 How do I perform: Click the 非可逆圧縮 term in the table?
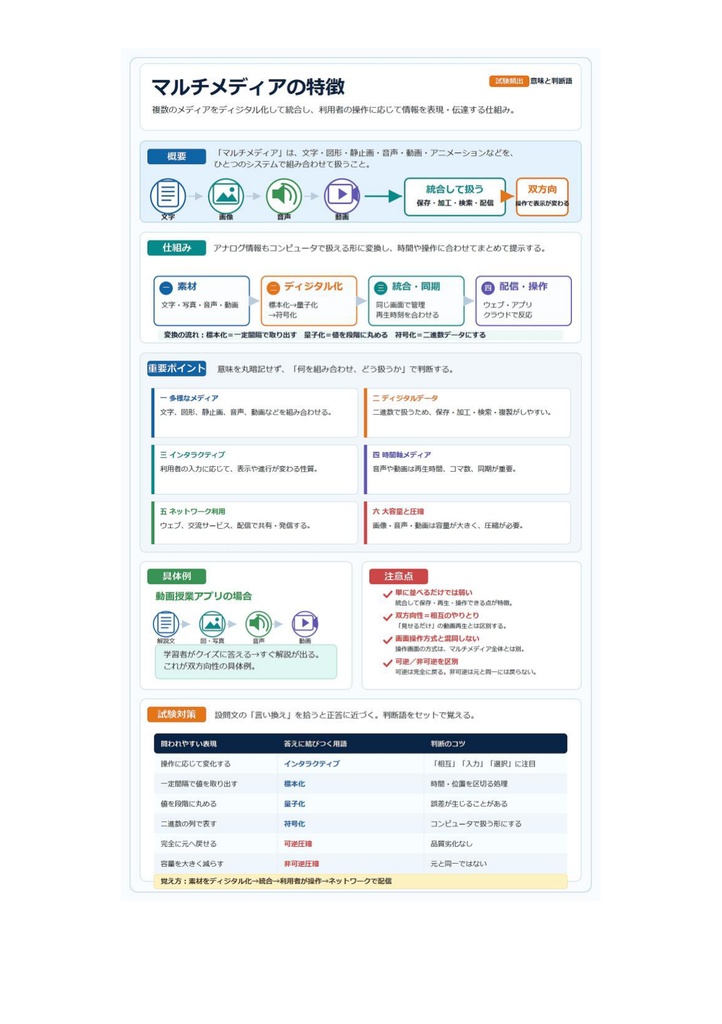[x=302, y=863]
